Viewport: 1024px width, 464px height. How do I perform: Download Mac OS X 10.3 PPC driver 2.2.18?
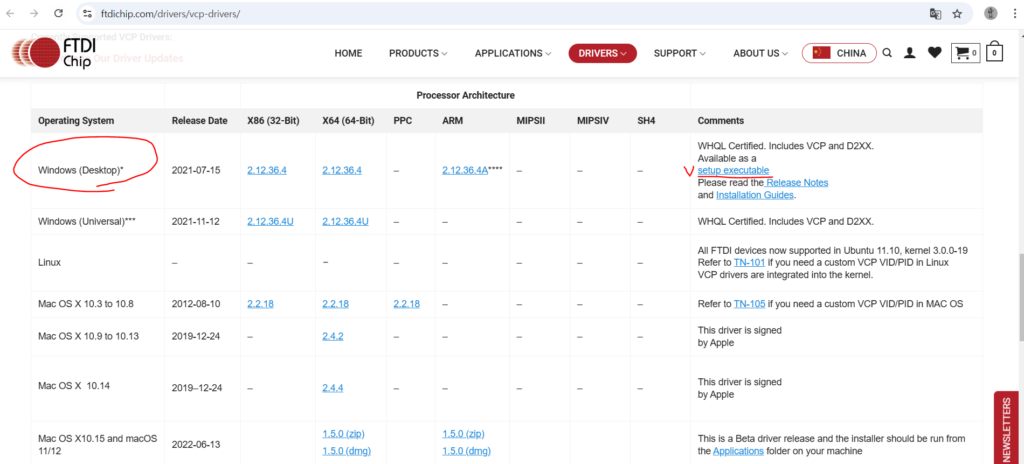(x=406, y=304)
